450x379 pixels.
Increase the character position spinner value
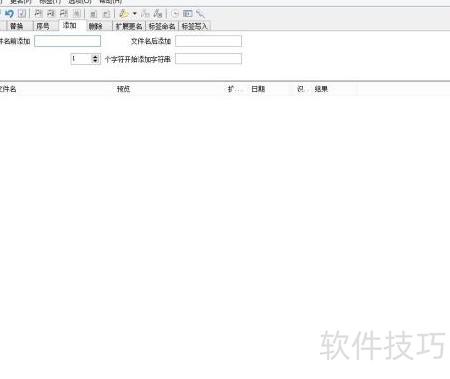[95, 57]
